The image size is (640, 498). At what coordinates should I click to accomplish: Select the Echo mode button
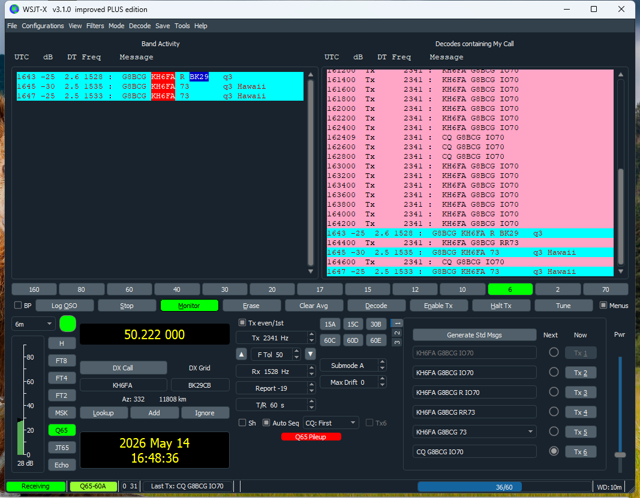coord(62,465)
